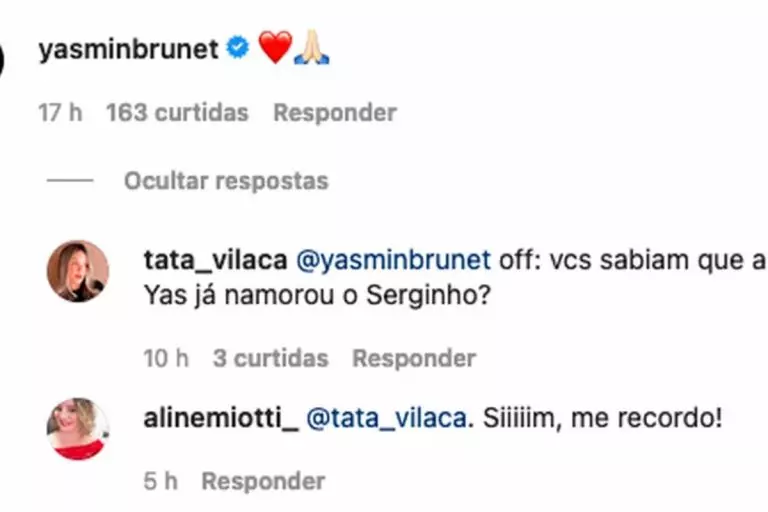Click the yasminbrunet verified badge icon
Image resolution: width=768 pixels, height=512 pixels.
pyautogui.click(x=238, y=48)
